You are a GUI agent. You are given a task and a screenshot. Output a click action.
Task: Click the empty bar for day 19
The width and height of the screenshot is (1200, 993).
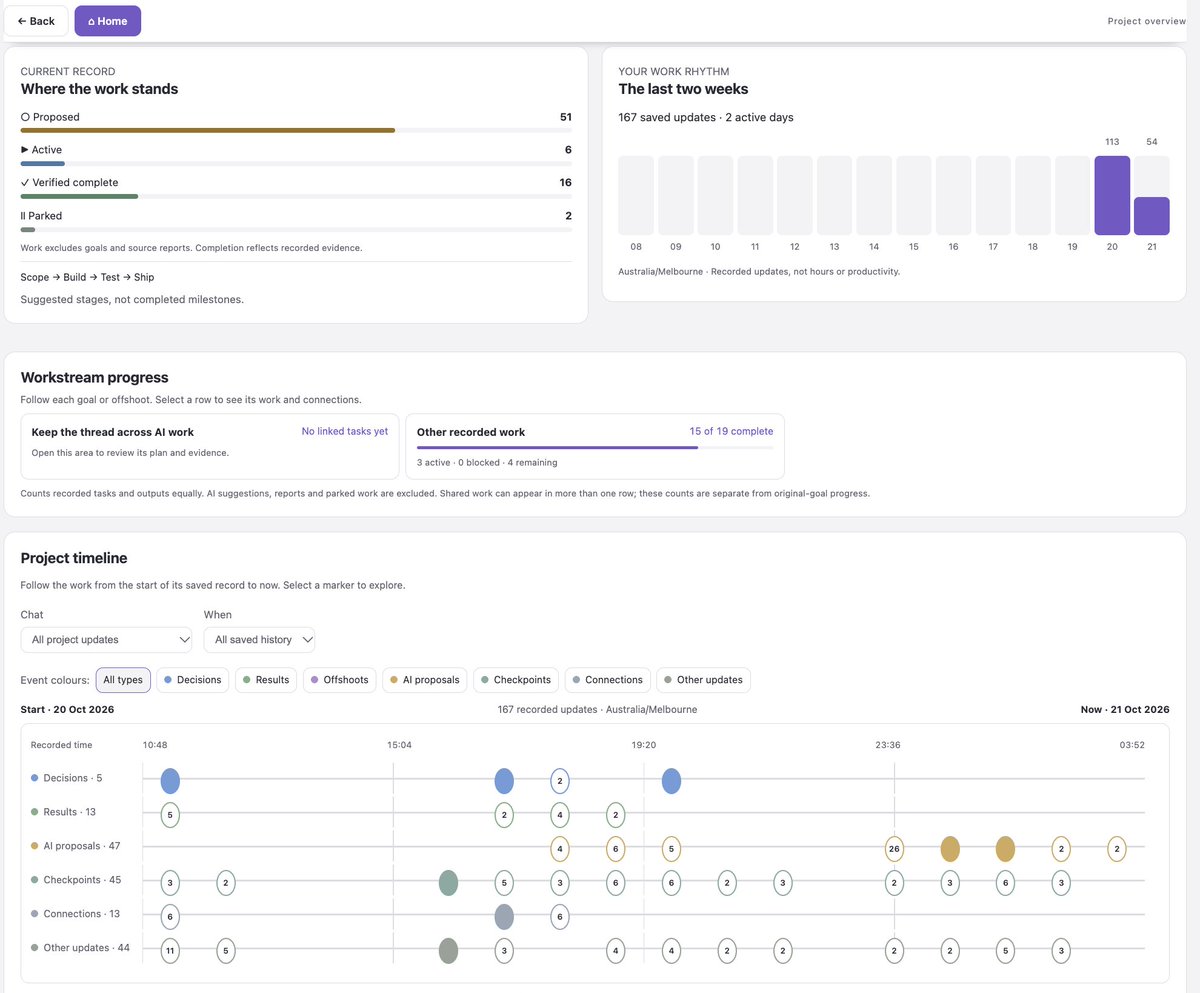pos(1072,195)
